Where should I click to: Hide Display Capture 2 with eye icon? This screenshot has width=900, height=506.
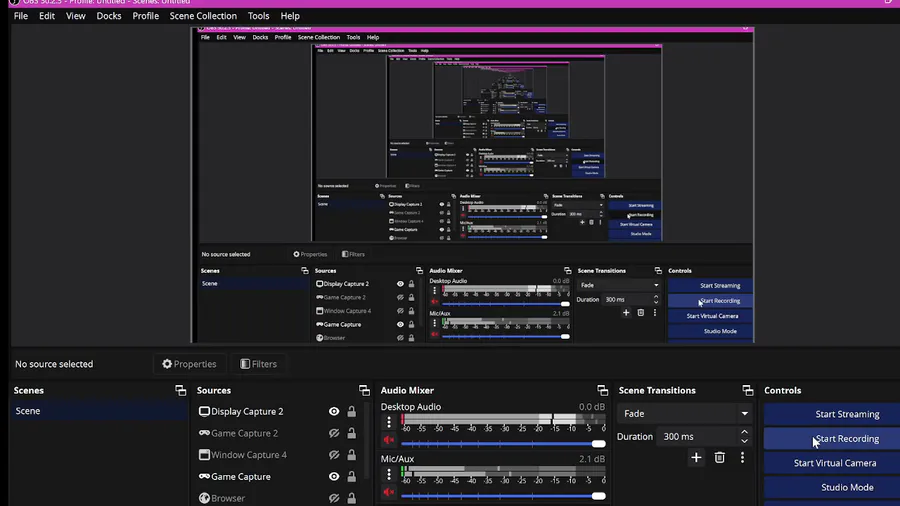point(333,411)
